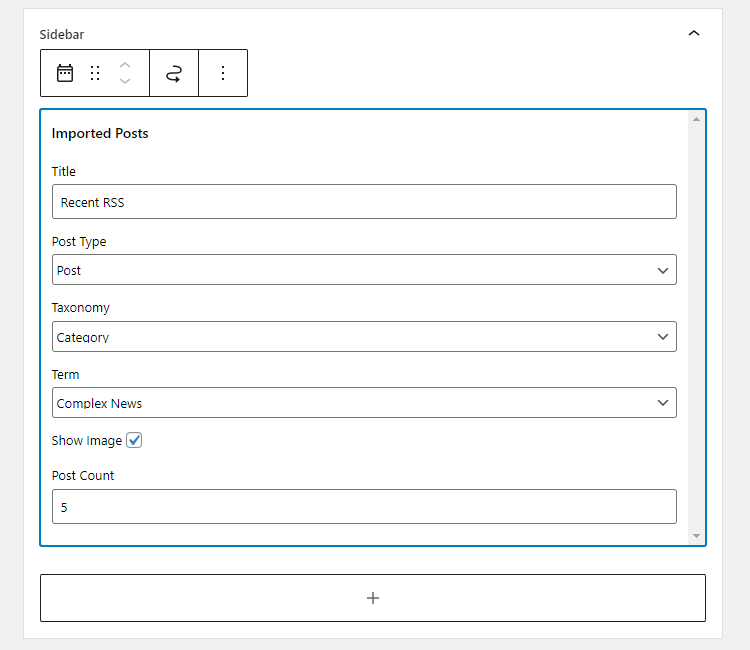The height and width of the screenshot is (650, 750).
Task: Click the plus icon to add a block
Action: click(x=373, y=598)
